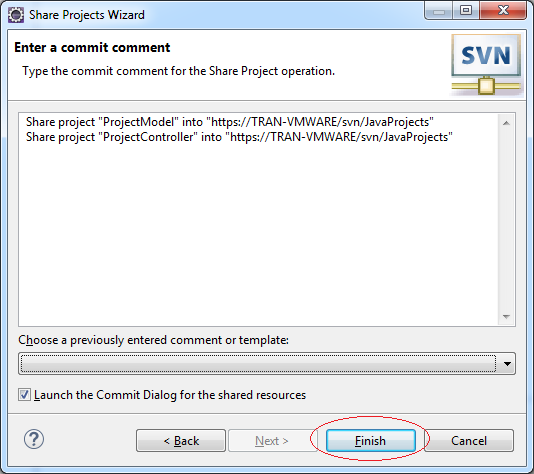Image resolution: width=534 pixels, height=474 pixels.
Task: Toggle Launch the Commit Dialog checkbox
Action: 24,395
